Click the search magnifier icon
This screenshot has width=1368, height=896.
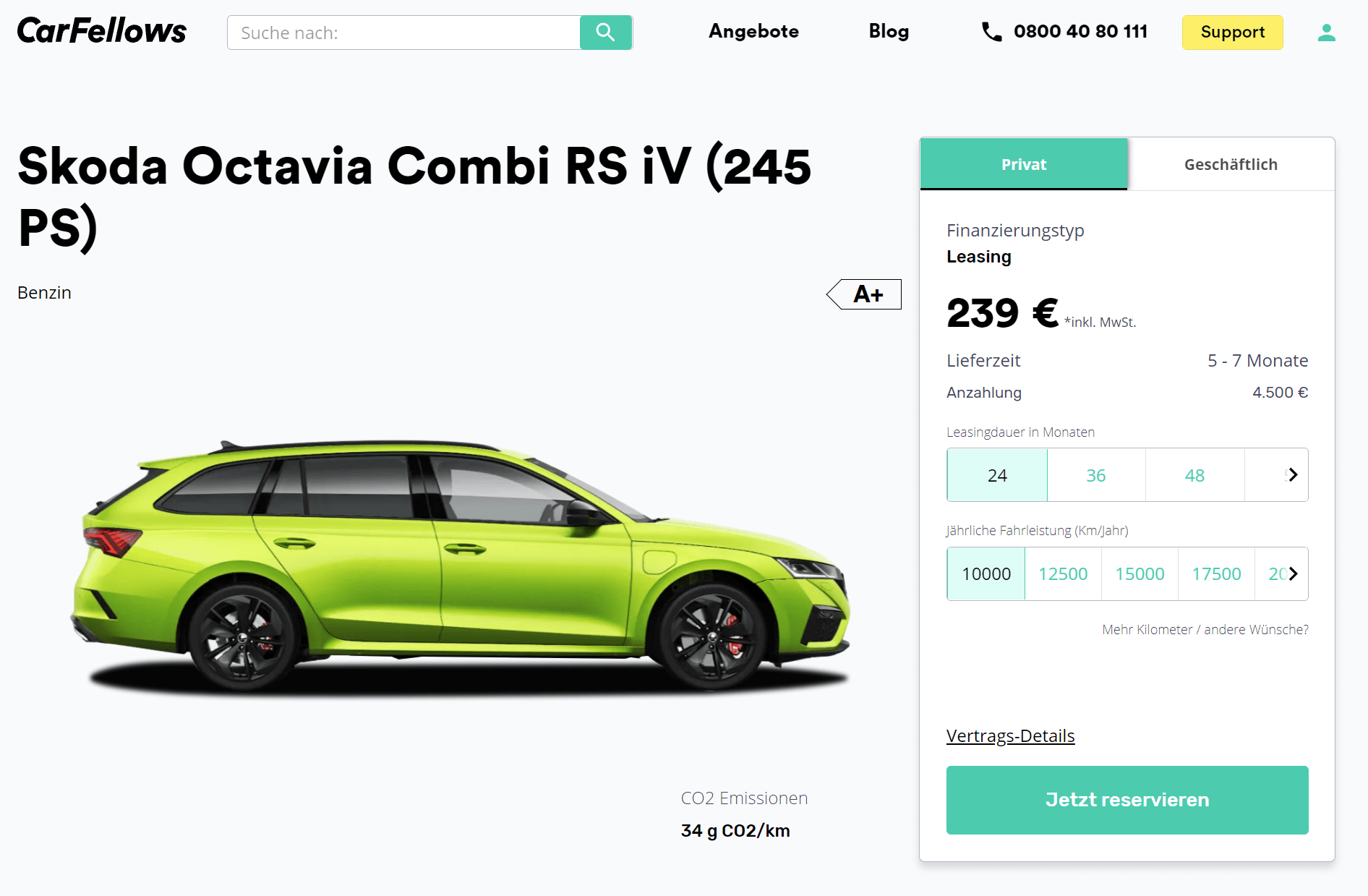tap(606, 33)
